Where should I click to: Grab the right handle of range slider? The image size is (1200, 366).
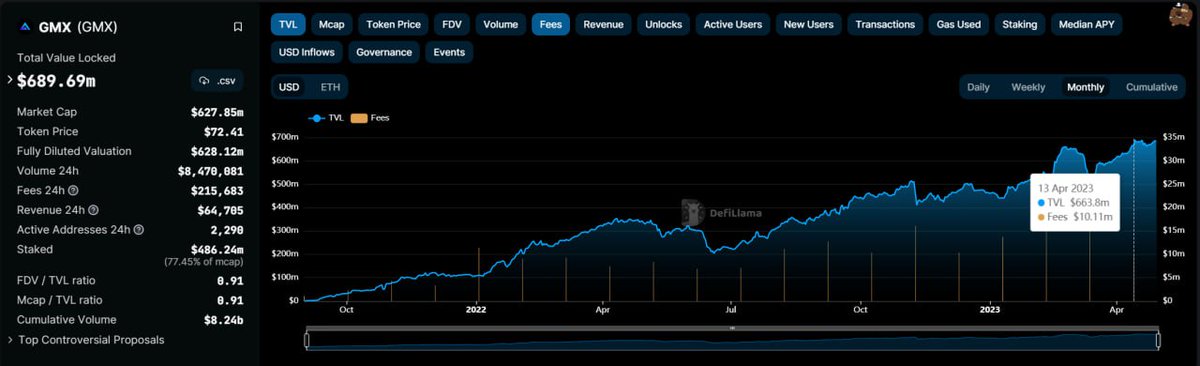[x=1158, y=341]
